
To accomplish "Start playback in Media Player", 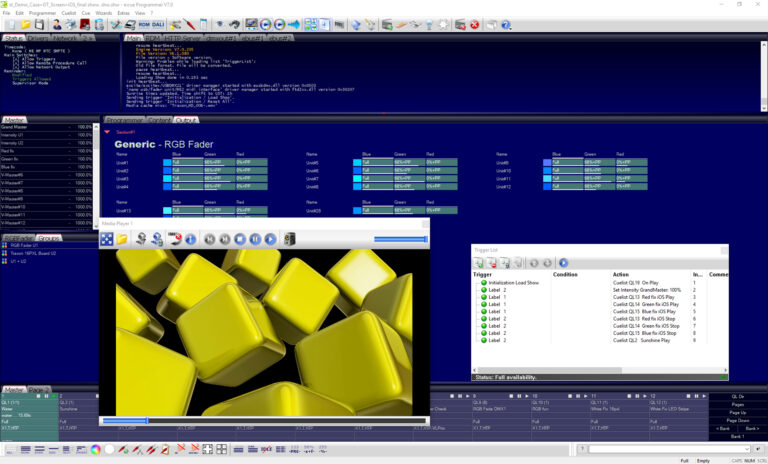I will [x=270, y=239].
